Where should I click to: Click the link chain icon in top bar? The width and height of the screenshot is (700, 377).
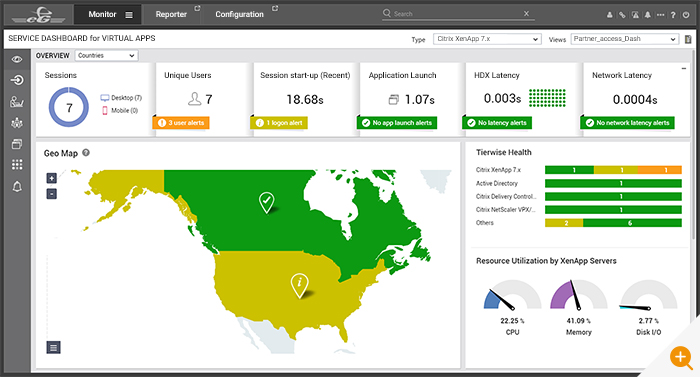(622, 15)
